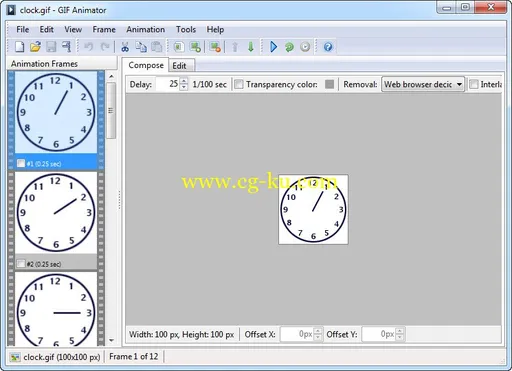Tick the checkbox for frame #2

pyautogui.click(x=21, y=264)
